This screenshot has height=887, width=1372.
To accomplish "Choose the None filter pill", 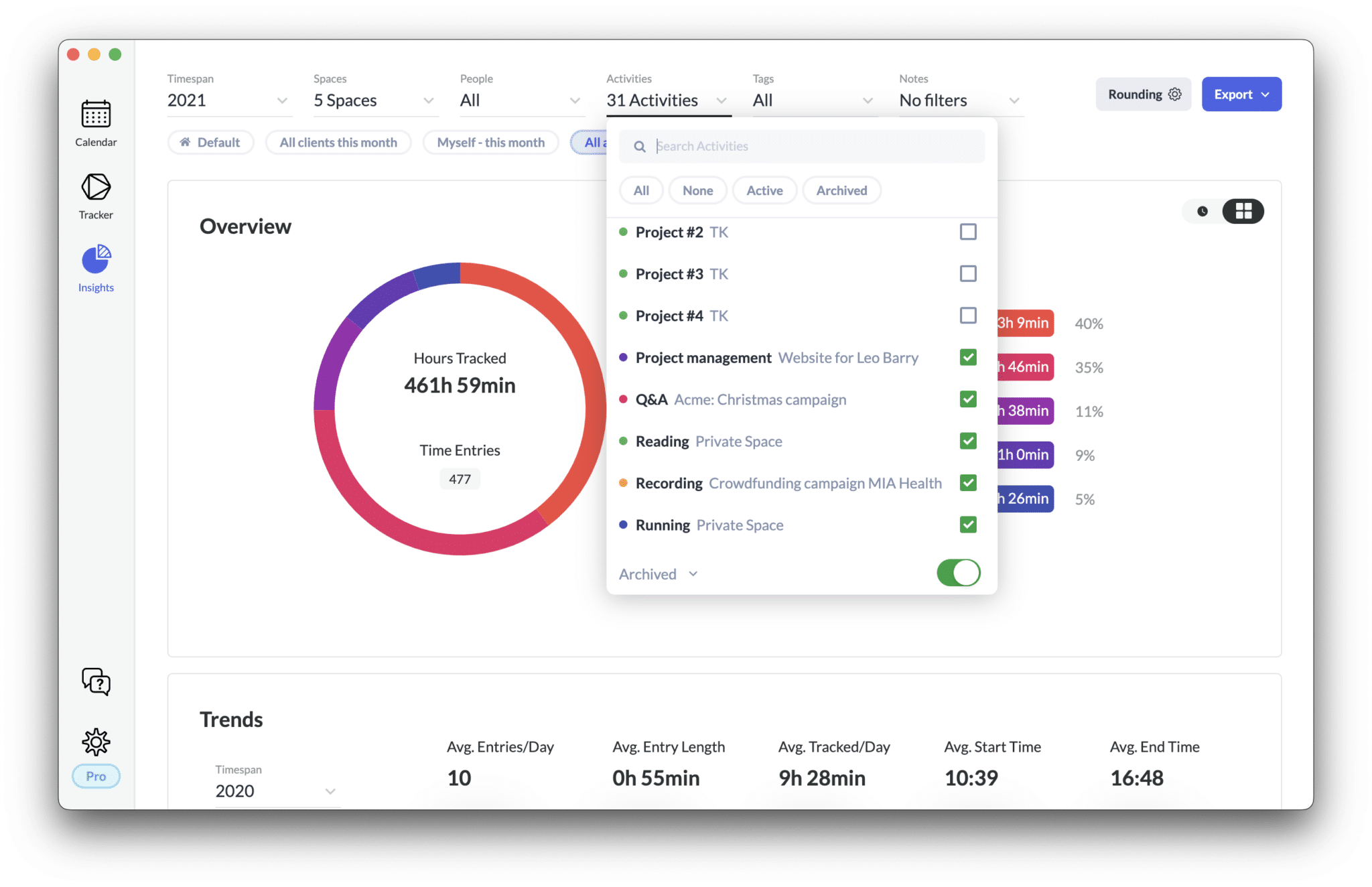I will 697,190.
